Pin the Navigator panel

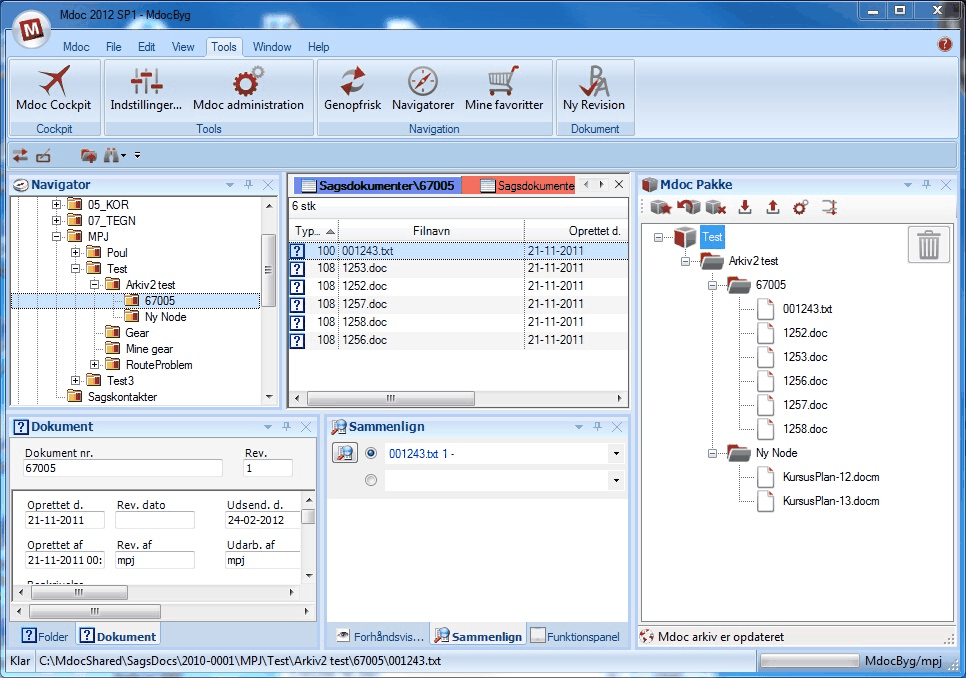[x=248, y=184]
